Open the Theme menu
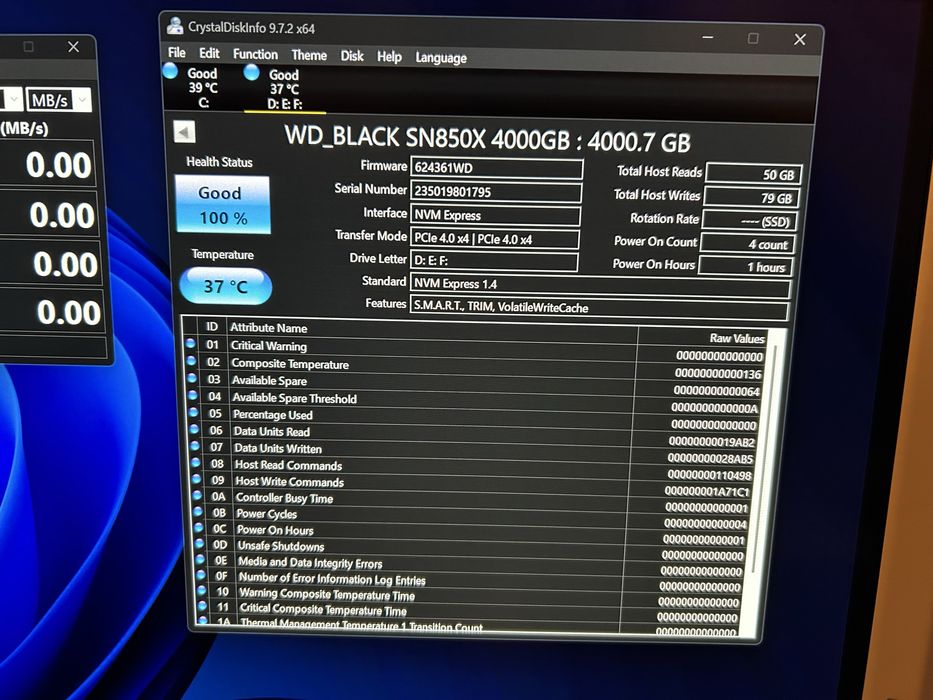The image size is (933, 700). pos(309,55)
